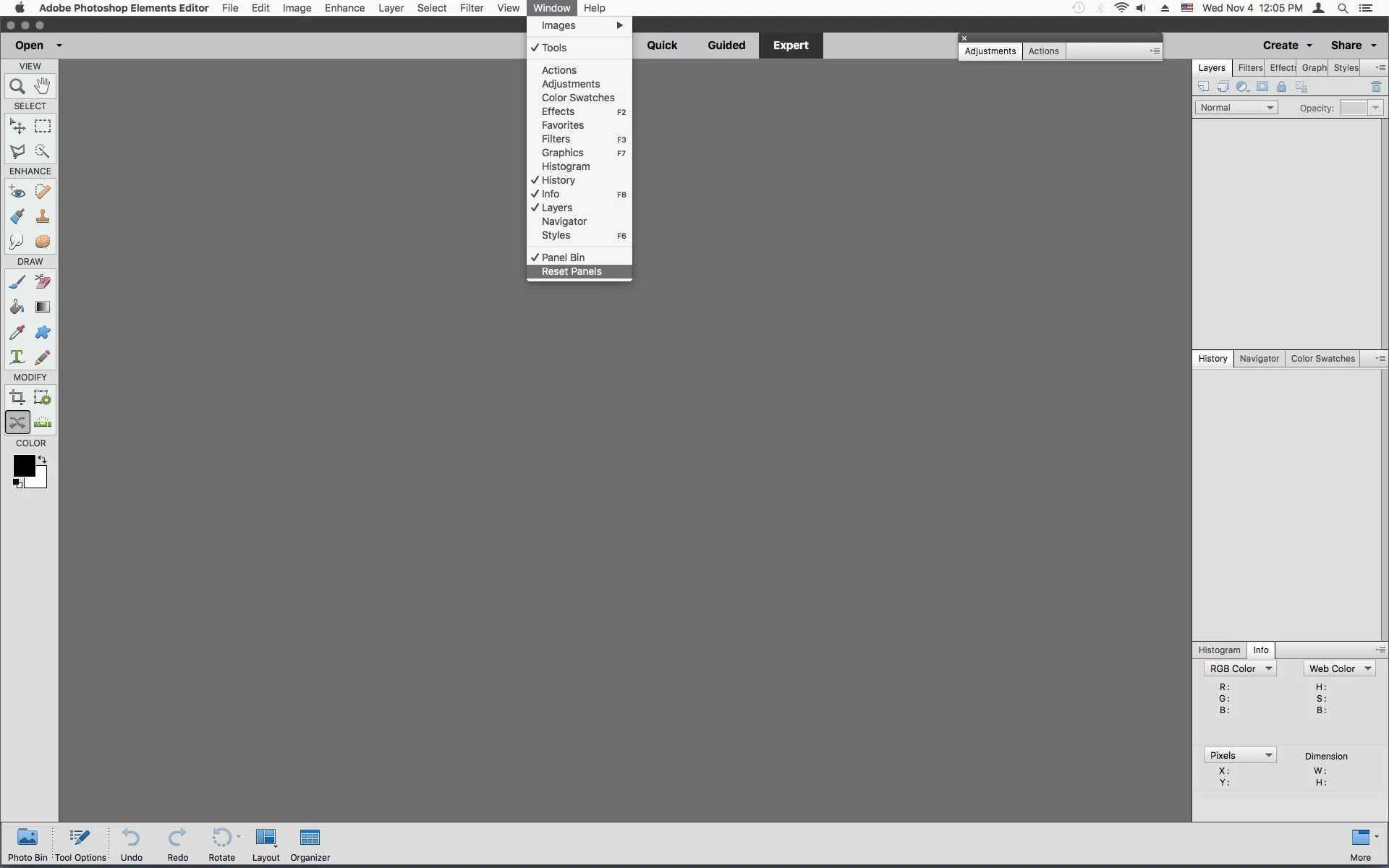Viewport: 1389px width, 868px height.
Task: Select the Zoom tool
Action: 17,86
